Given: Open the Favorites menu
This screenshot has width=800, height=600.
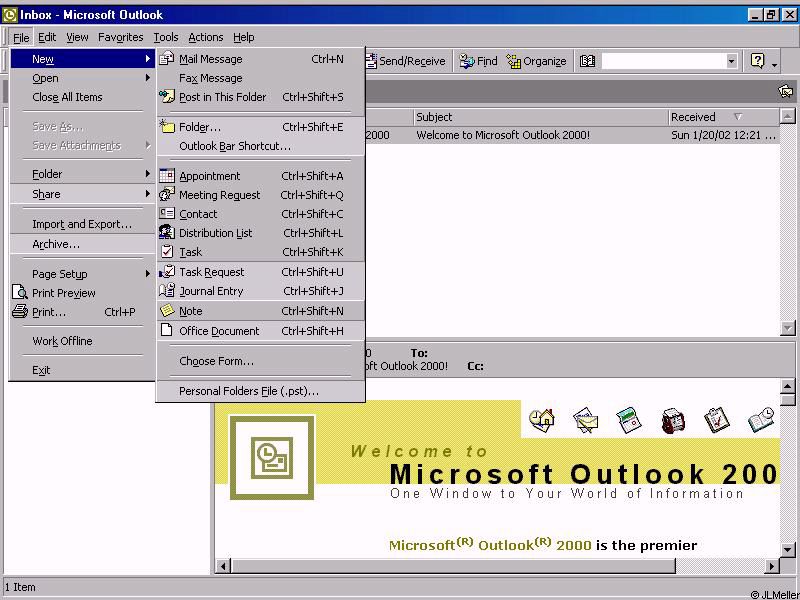Looking at the screenshot, I should (x=120, y=37).
